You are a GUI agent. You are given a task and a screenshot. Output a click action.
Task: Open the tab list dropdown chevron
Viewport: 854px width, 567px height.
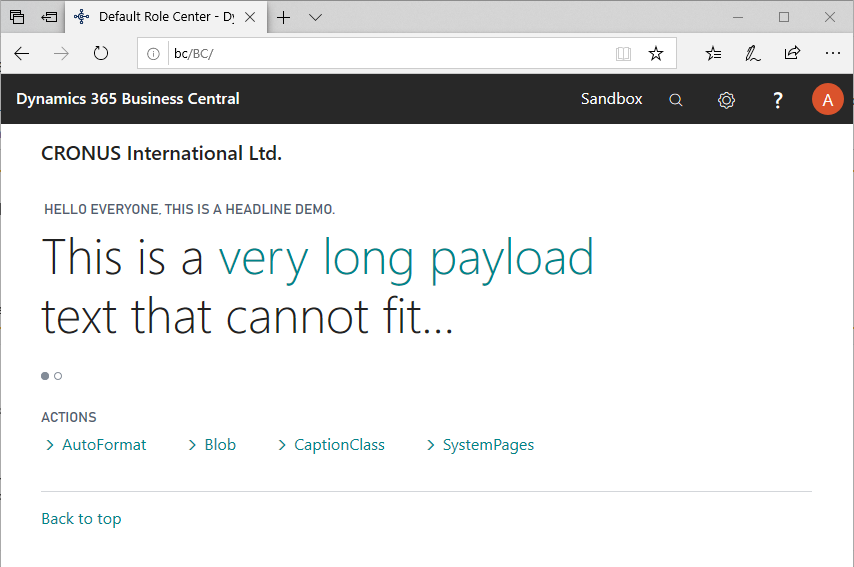(x=315, y=17)
